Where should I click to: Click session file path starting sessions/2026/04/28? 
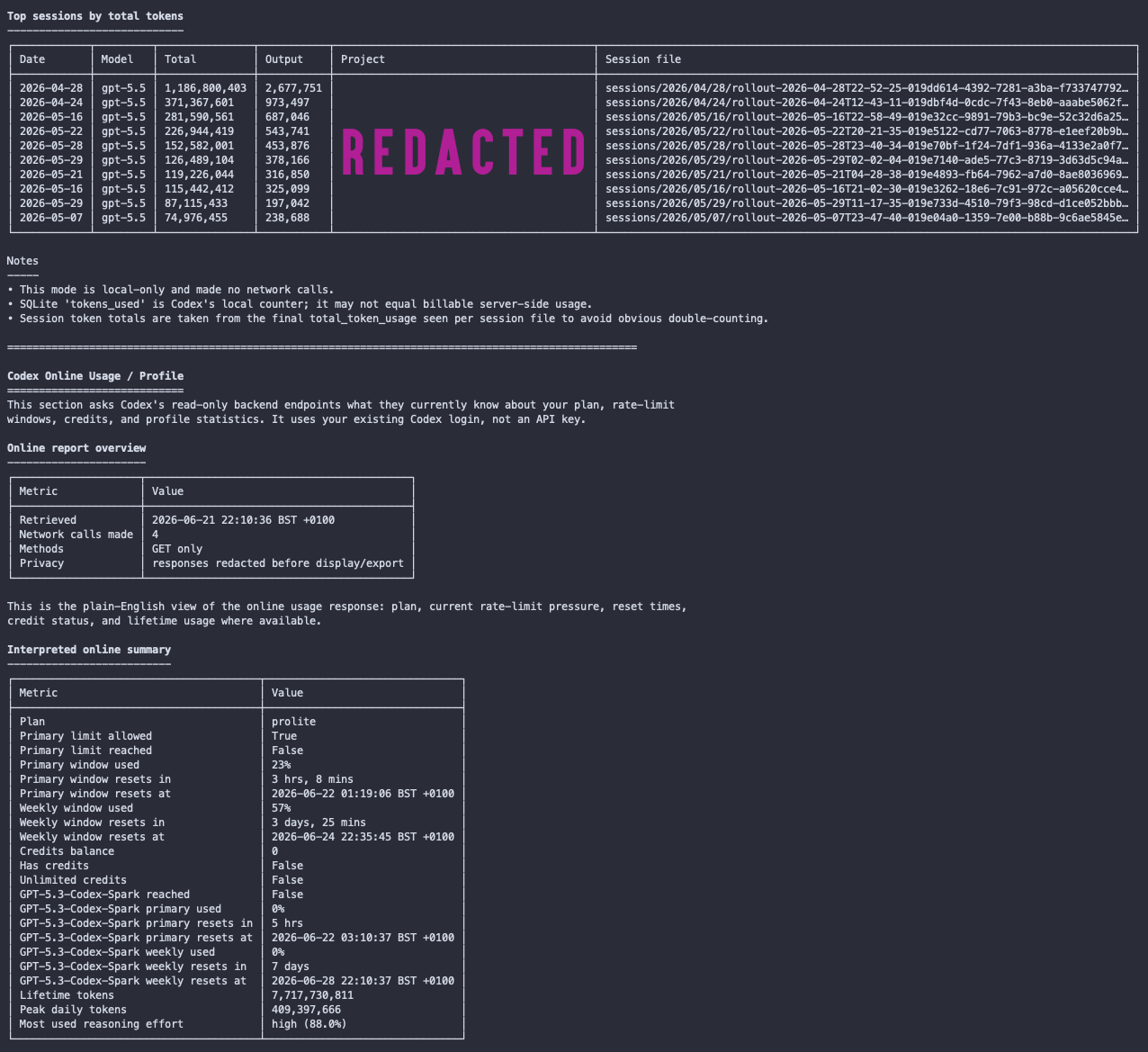click(866, 88)
